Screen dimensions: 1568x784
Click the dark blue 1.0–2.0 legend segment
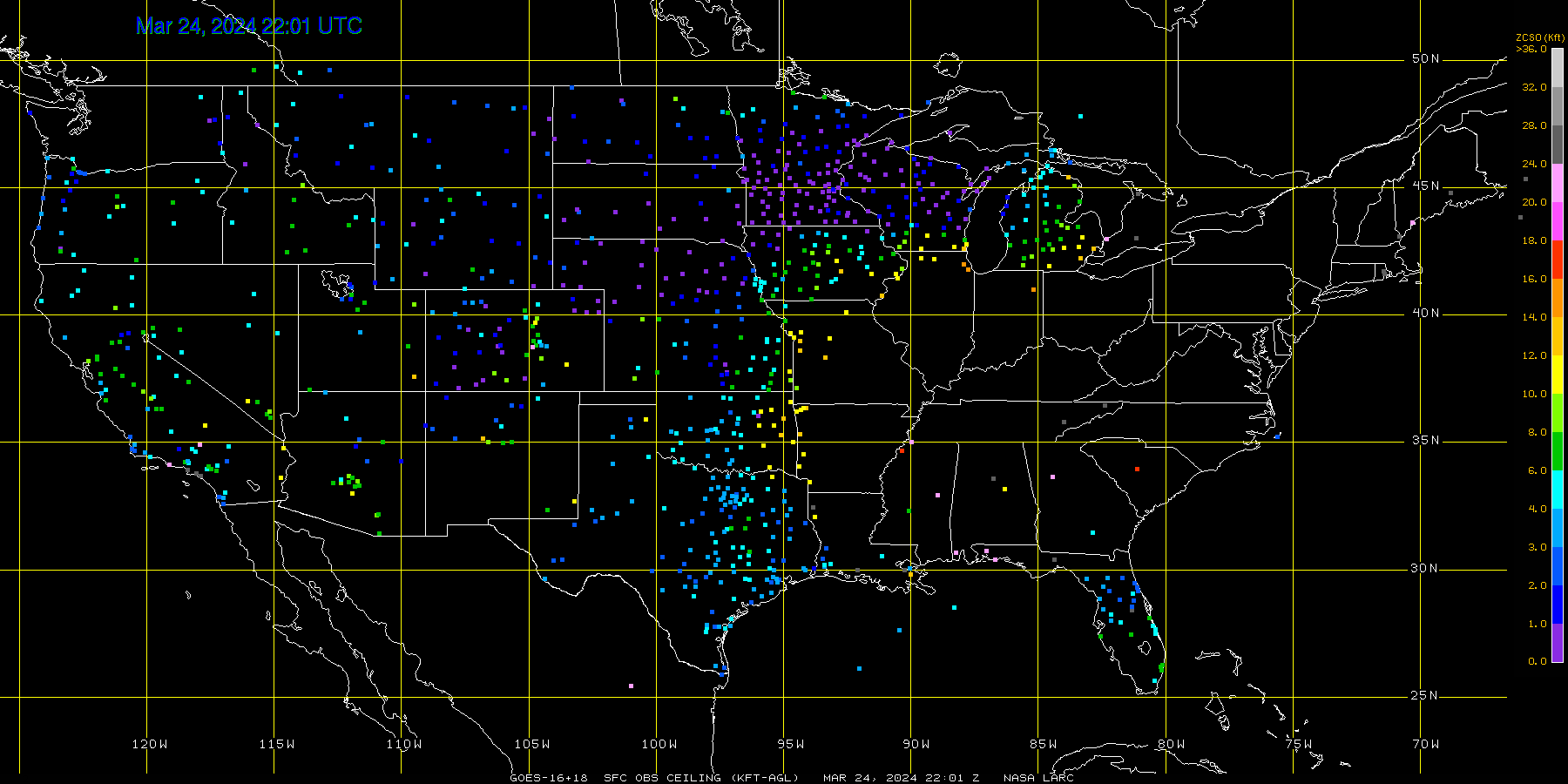(1558, 605)
